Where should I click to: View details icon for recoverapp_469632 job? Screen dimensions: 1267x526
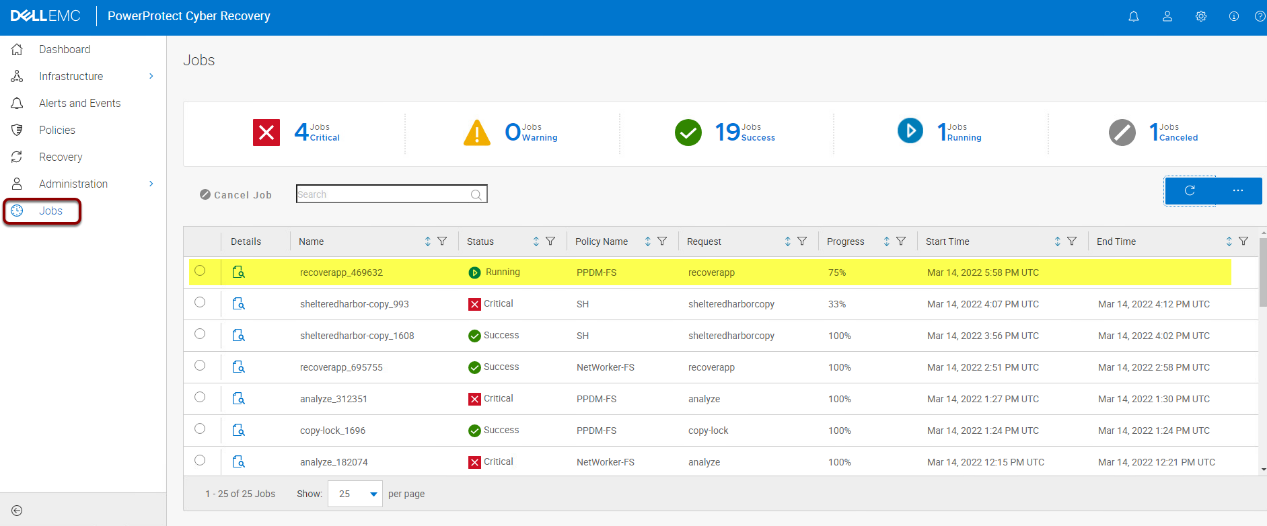(238, 272)
